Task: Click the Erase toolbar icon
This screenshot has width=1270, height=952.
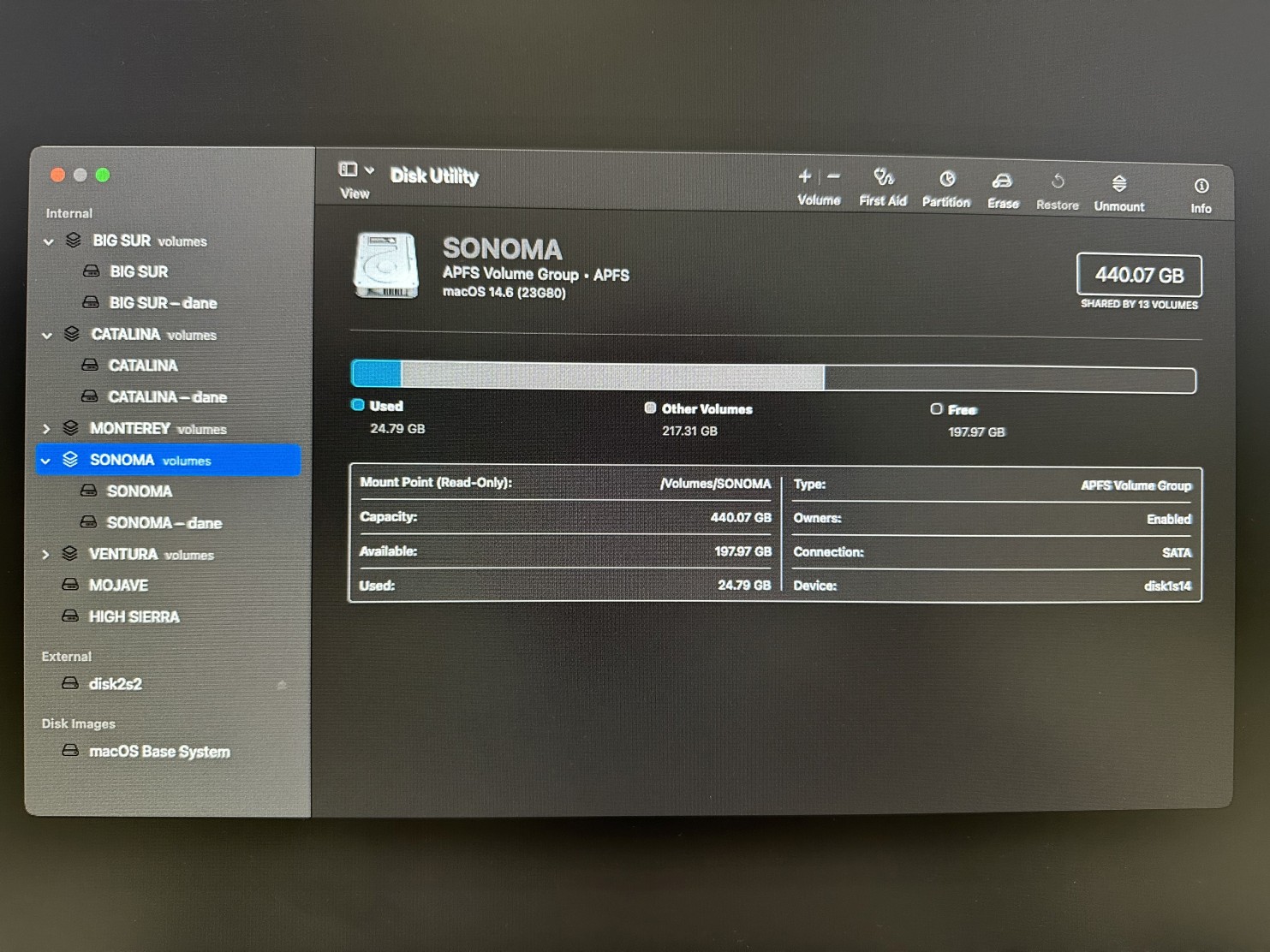Action: tap(1003, 180)
